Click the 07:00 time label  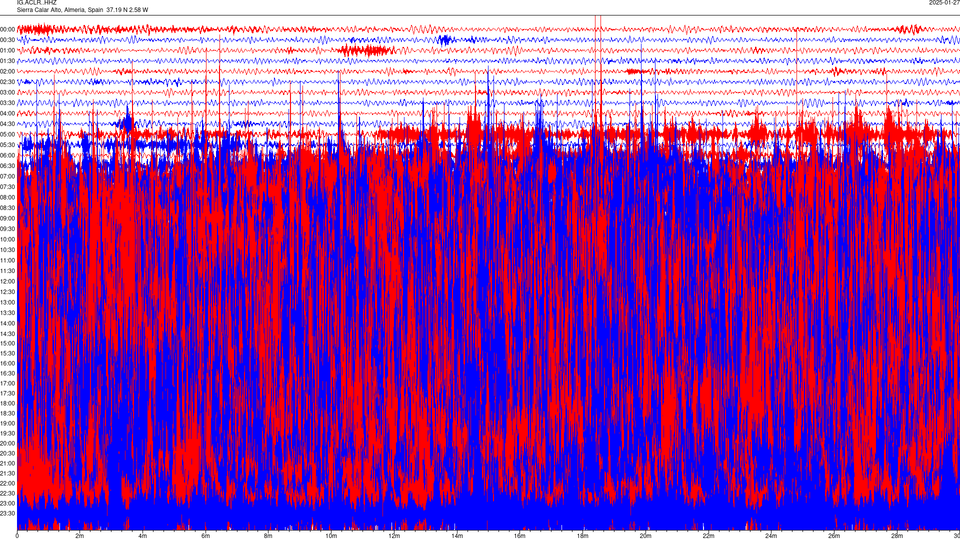(x=8, y=176)
